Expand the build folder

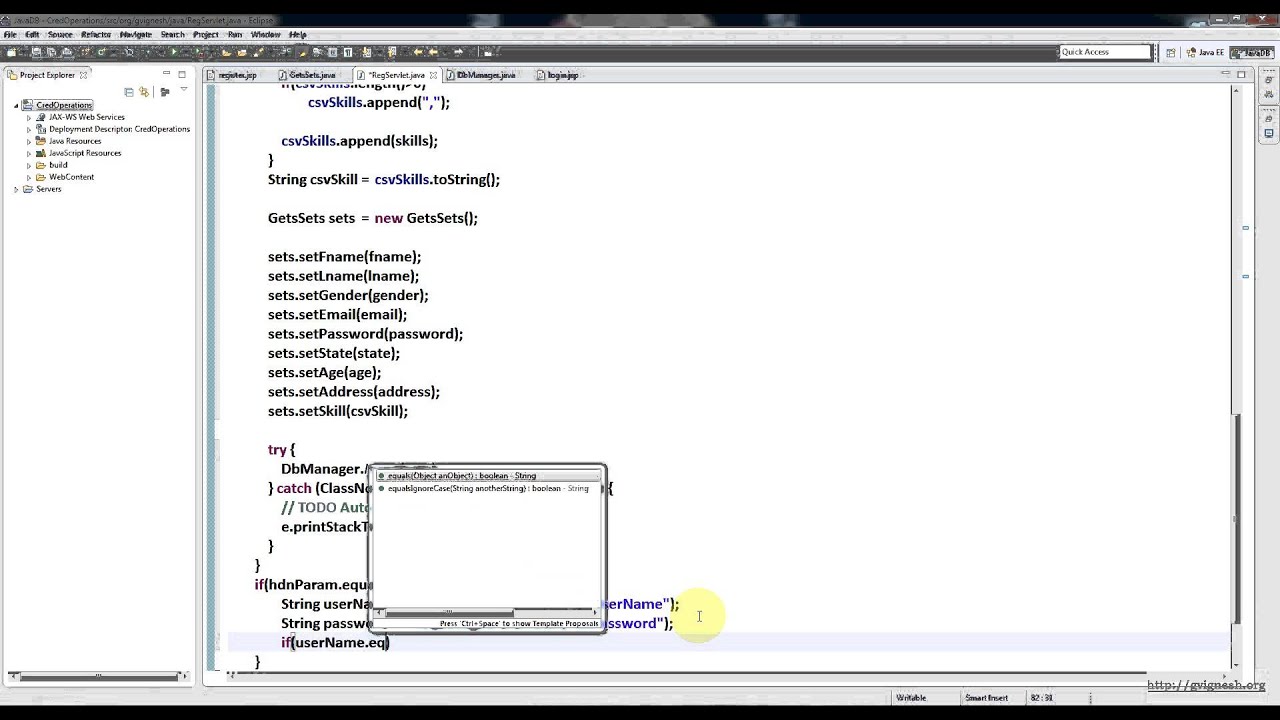pyautogui.click(x=29, y=165)
